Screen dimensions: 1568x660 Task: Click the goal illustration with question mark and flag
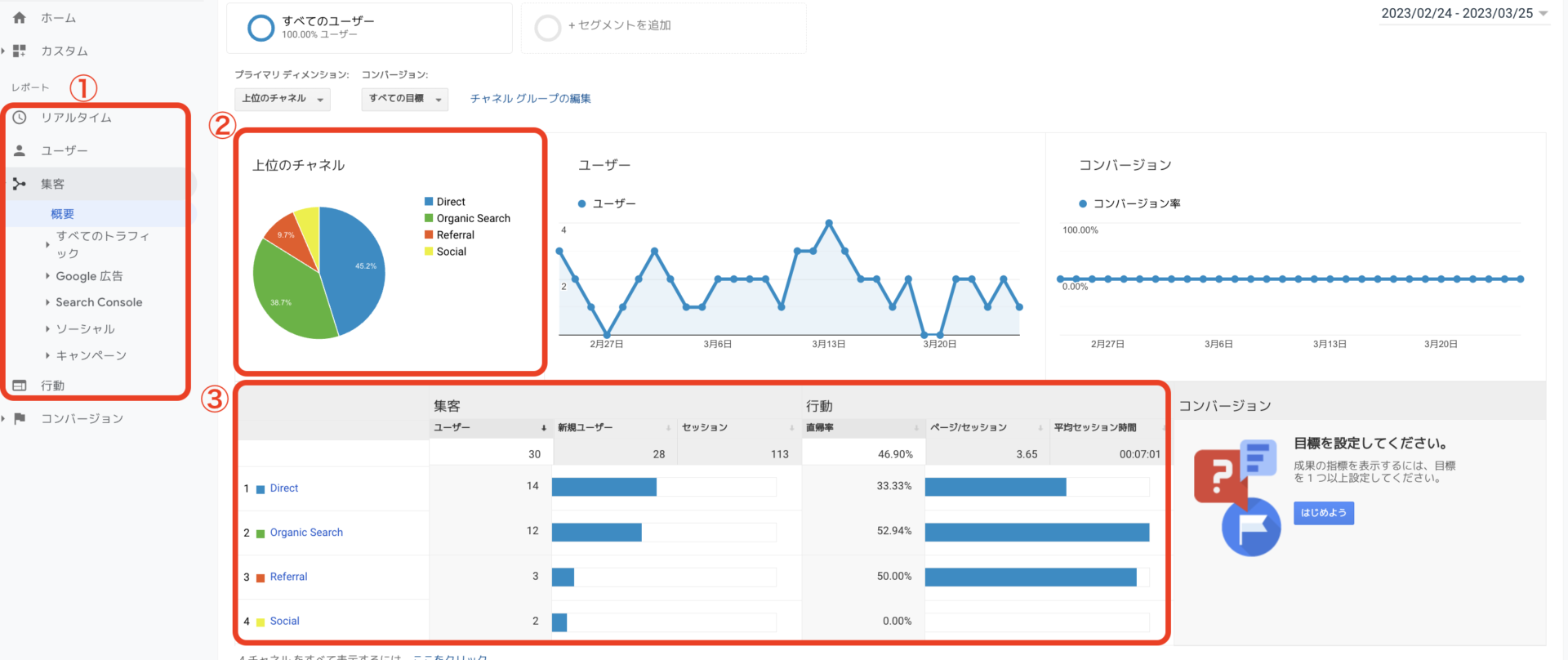[x=1238, y=498]
